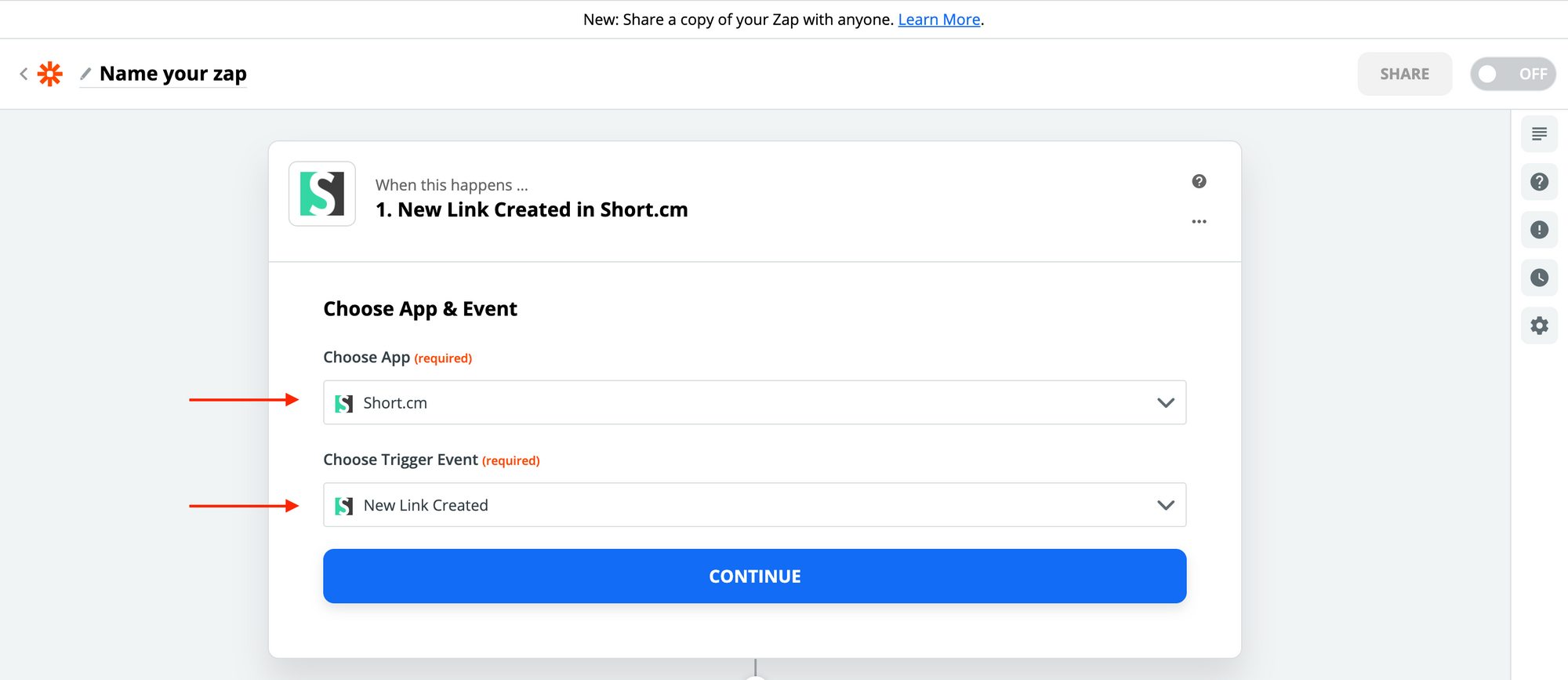
Task: Toggle the zap ON/OFF switch
Action: pos(1513,74)
